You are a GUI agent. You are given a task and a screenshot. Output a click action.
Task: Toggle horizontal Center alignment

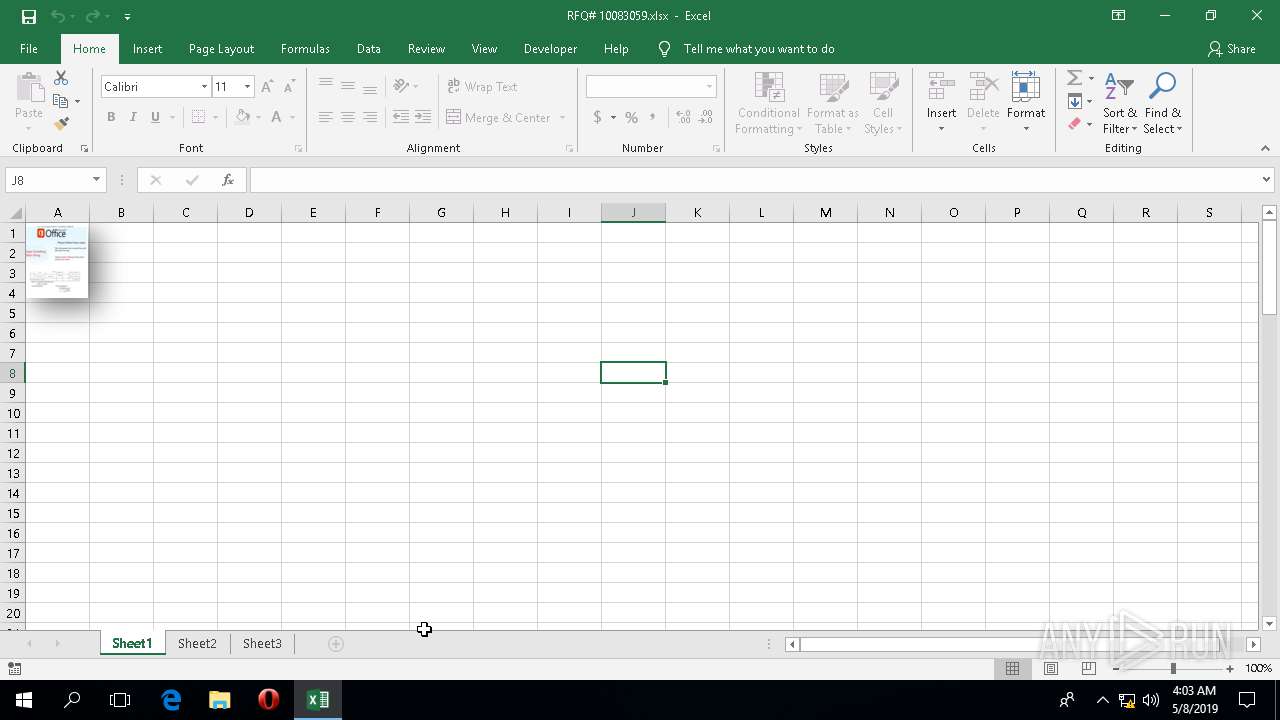347,117
